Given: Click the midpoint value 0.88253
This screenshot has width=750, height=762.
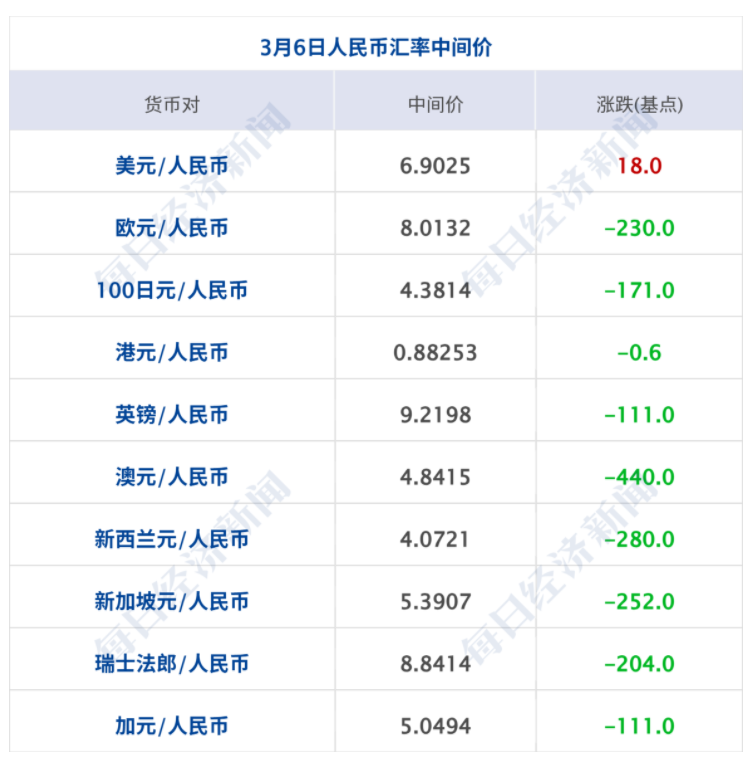Looking at the screenshot, I should (435, 352).
